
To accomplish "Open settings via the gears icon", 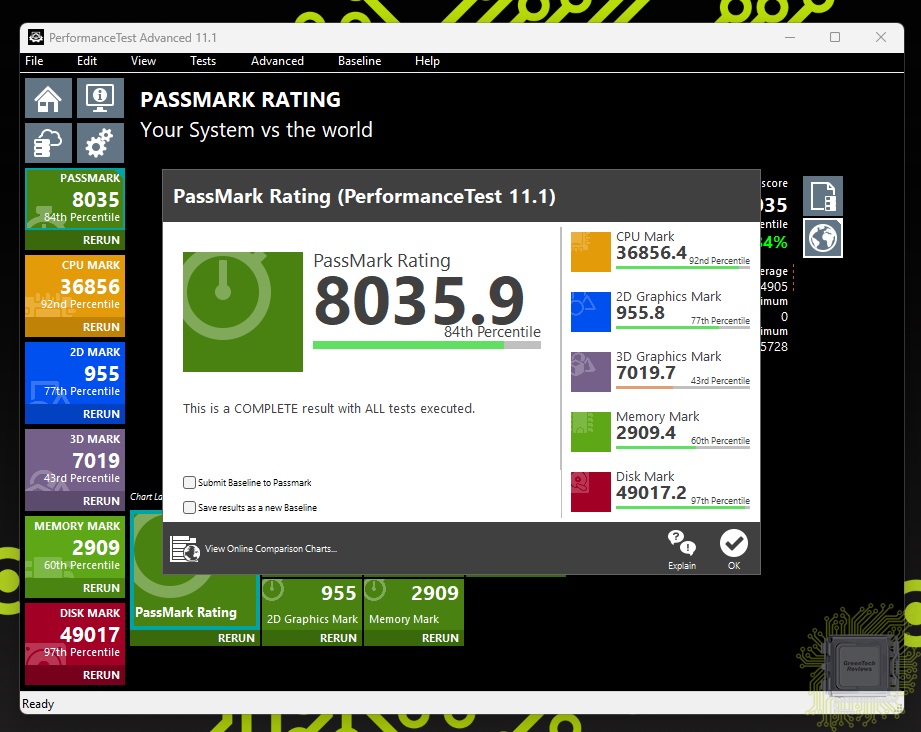I will (100, 144).
